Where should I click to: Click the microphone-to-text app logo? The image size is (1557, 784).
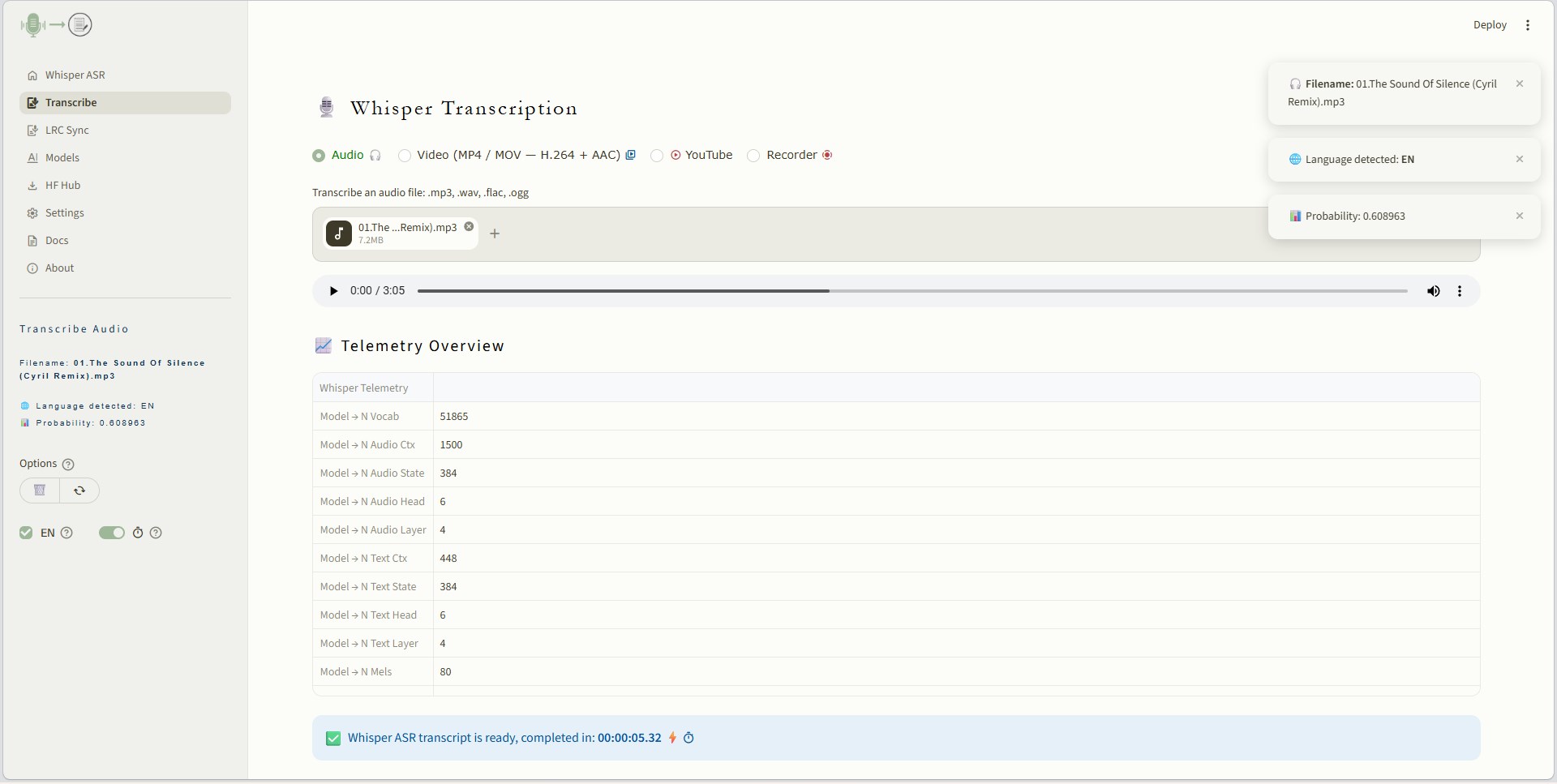(x=56, y=25)
